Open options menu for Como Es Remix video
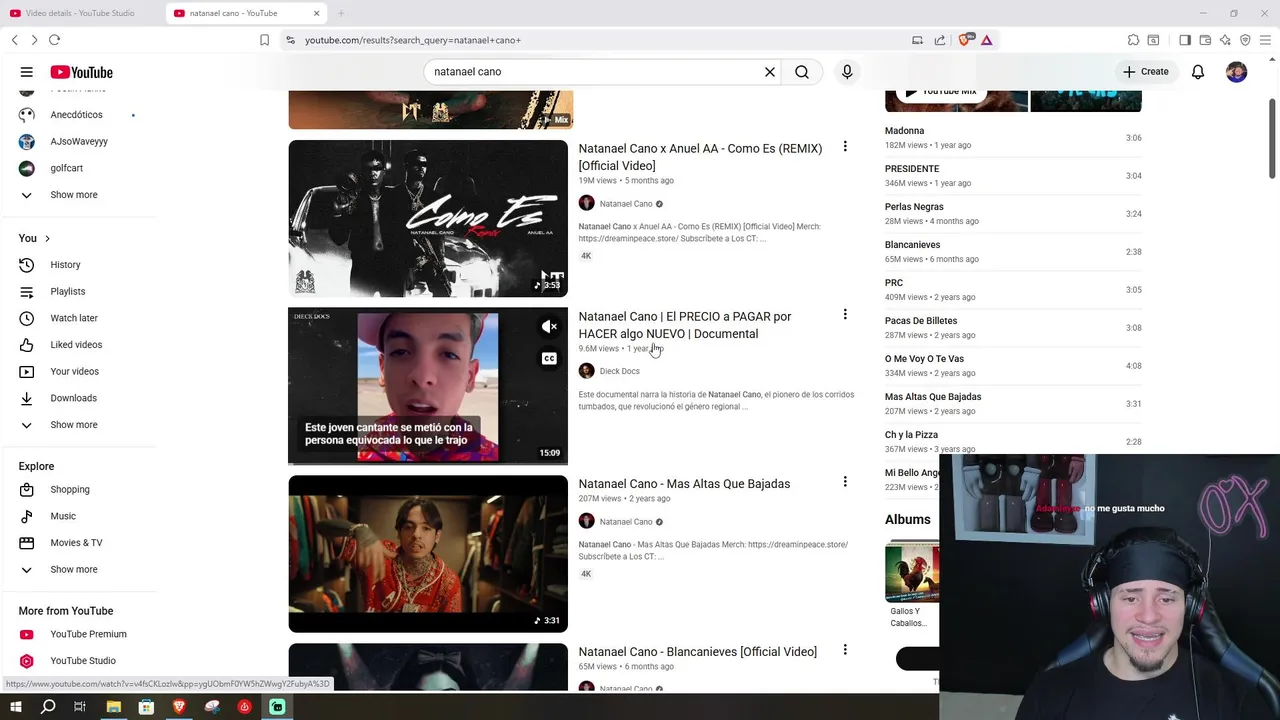 (845, 147)
